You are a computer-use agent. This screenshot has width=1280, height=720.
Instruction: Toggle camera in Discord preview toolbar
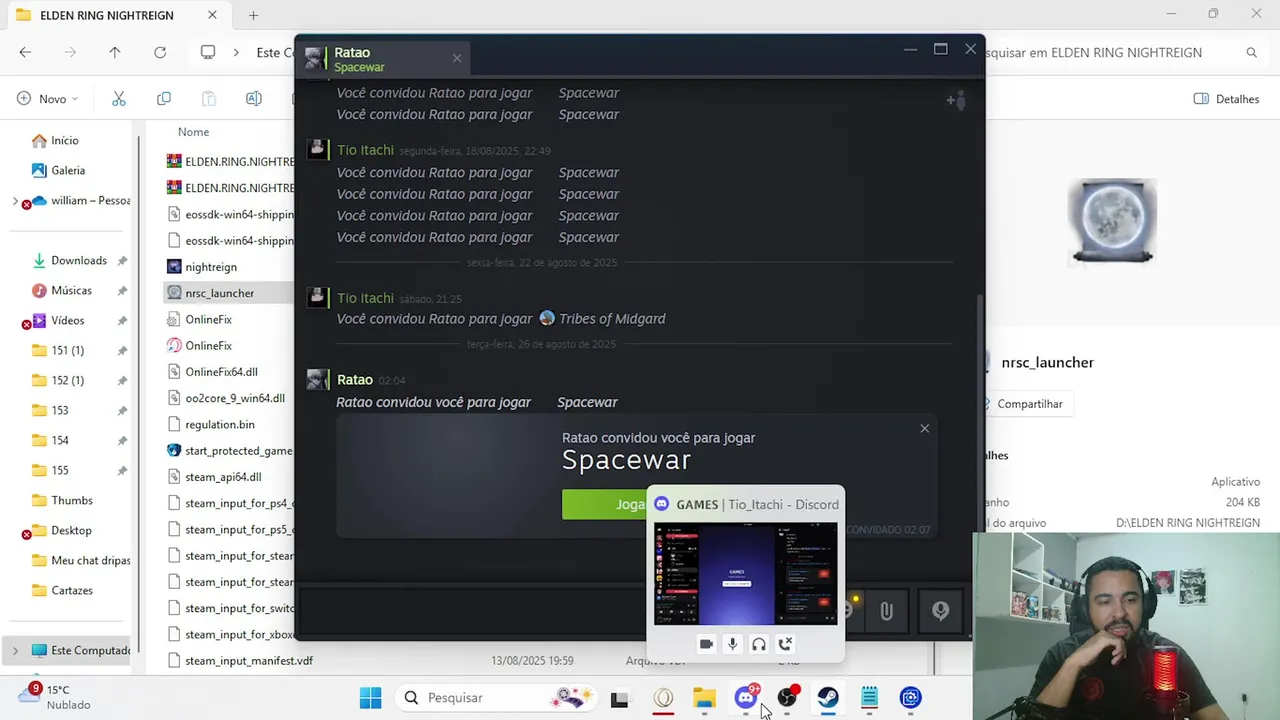[706, 644]
